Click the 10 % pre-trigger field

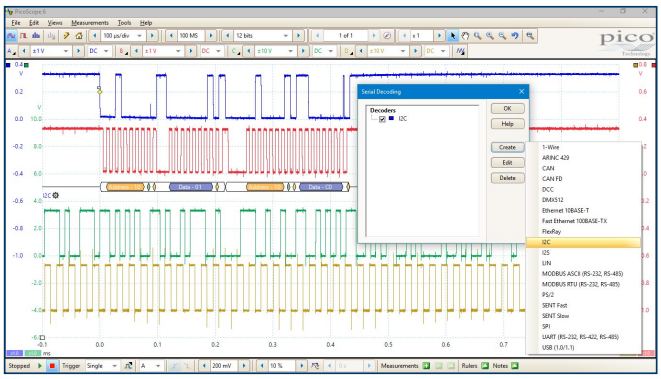pyautogui.click(x=282, y=366)
